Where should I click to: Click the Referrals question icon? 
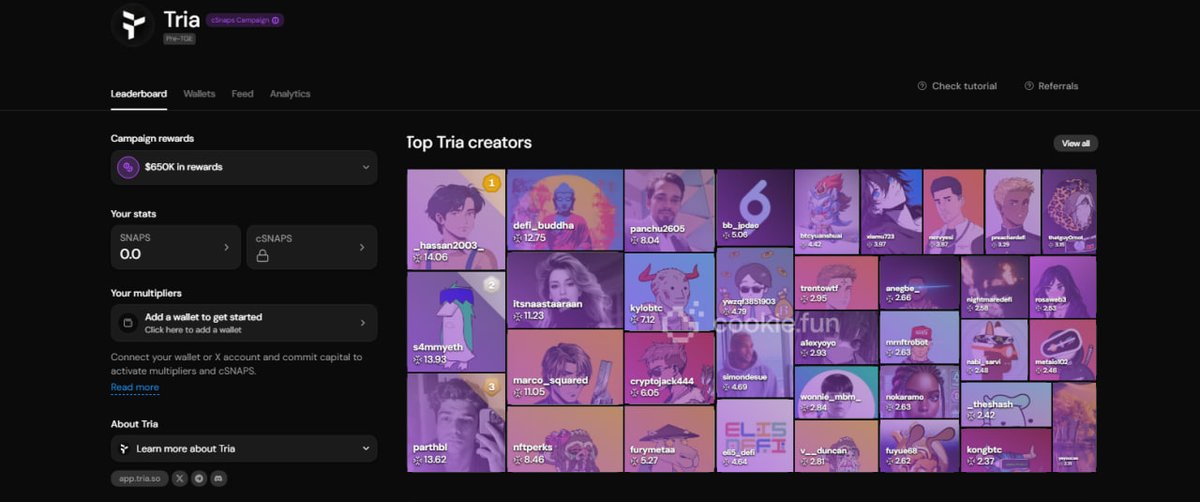click(1029, 86)
